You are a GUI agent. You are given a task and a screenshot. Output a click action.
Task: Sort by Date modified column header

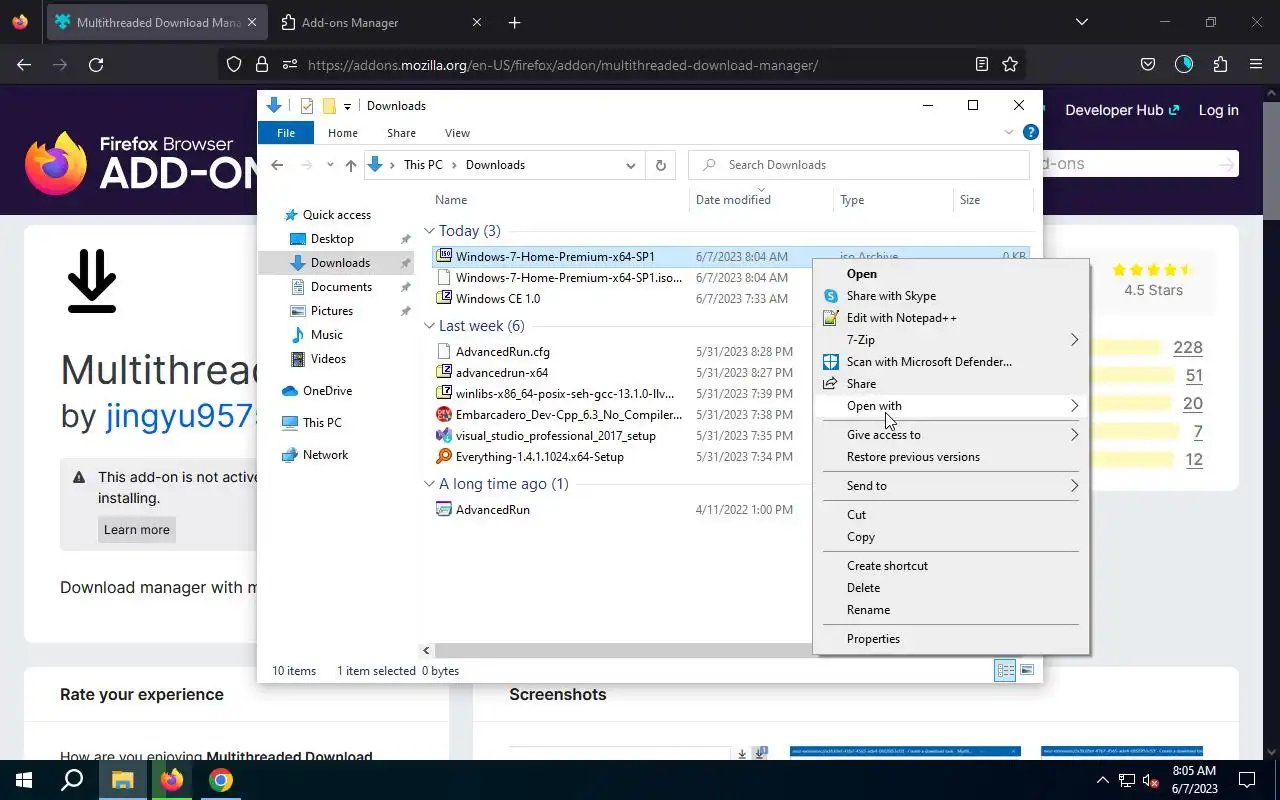(x=761, y=200)
